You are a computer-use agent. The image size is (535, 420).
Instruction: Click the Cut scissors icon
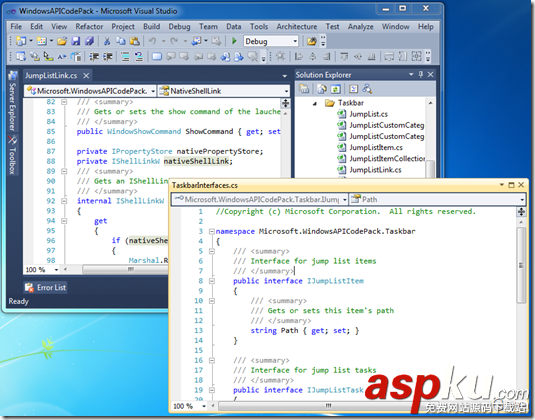click(107, 41)
